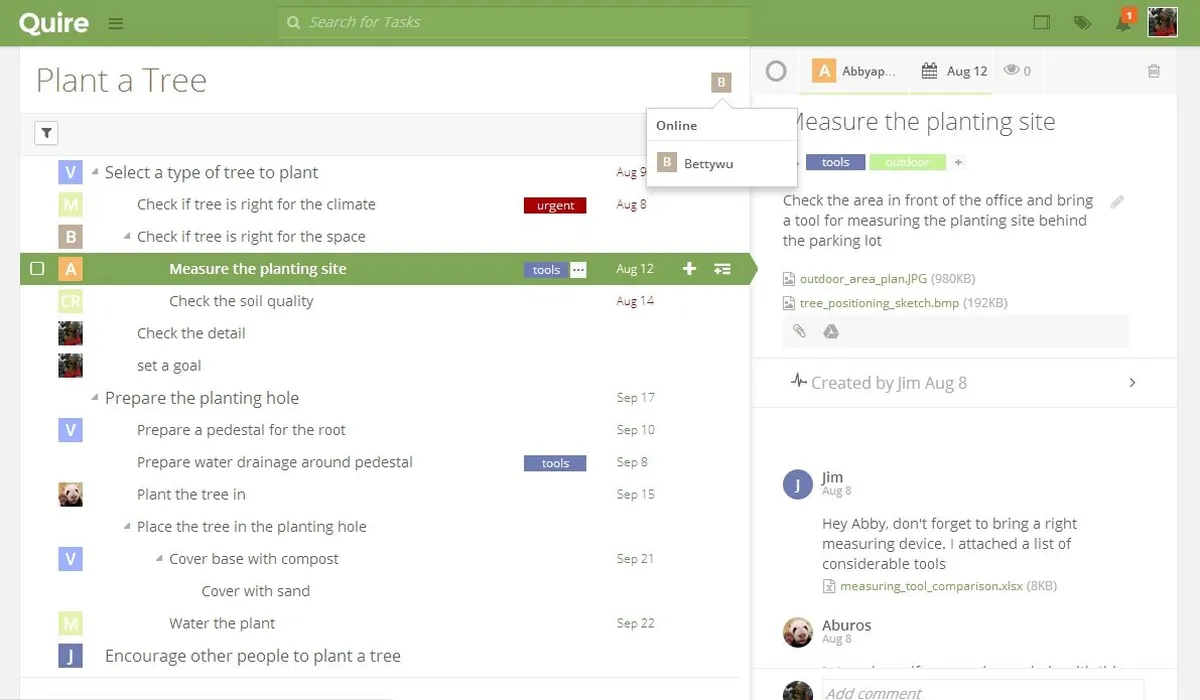1200x700 pixels.
Task: Collapse the 'Select a type of tree to plant' task
Action: point(95,172)
